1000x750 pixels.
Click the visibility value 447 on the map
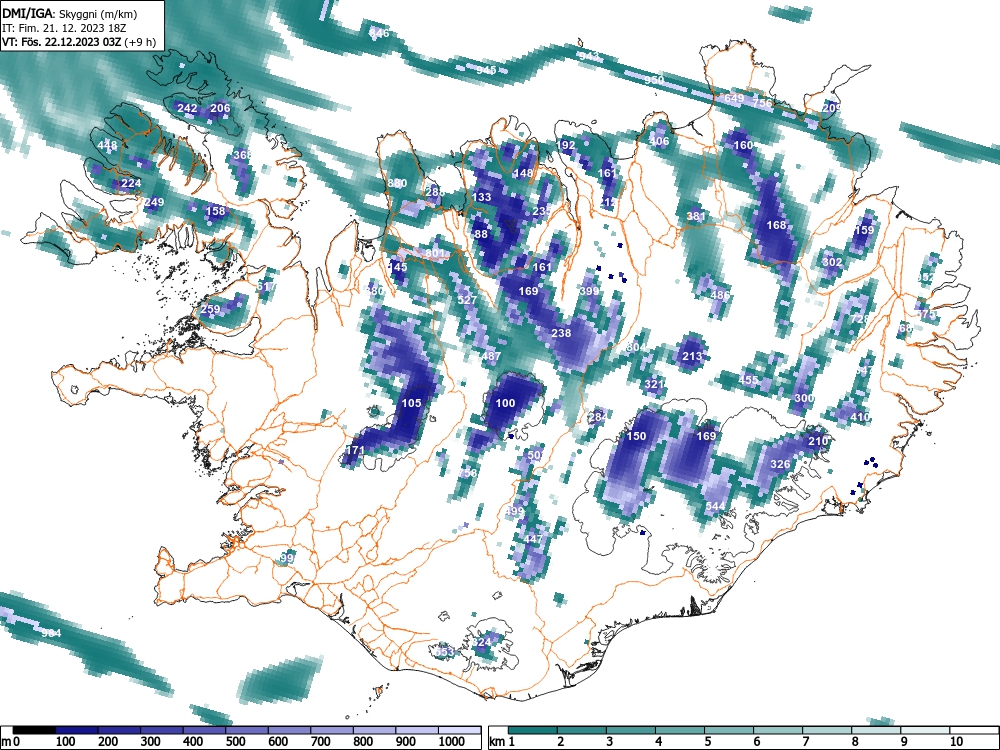(x=533, y=539)
